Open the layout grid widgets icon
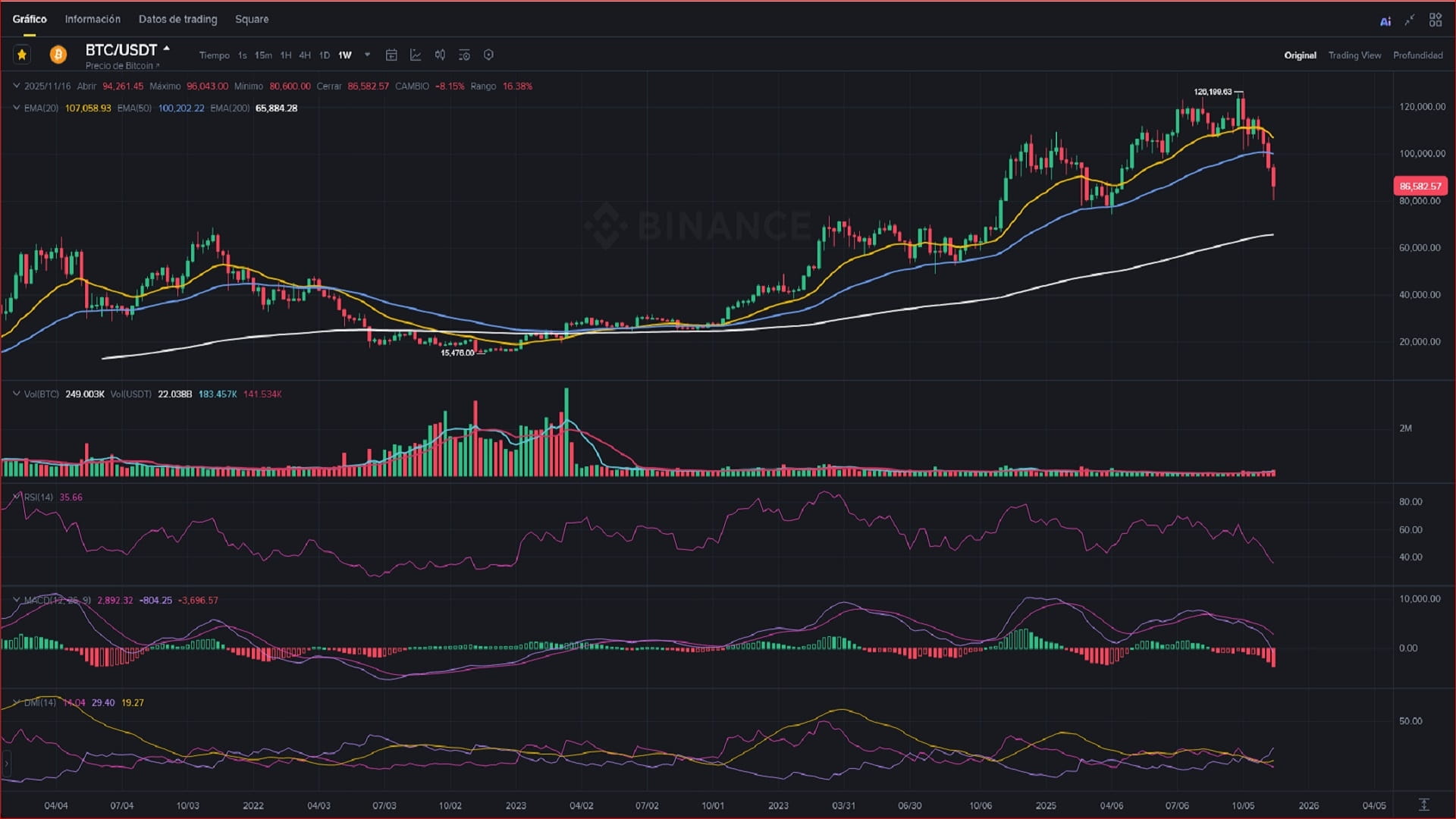The height and width of the screenshot is (819, 1456). pos(1436,20)
